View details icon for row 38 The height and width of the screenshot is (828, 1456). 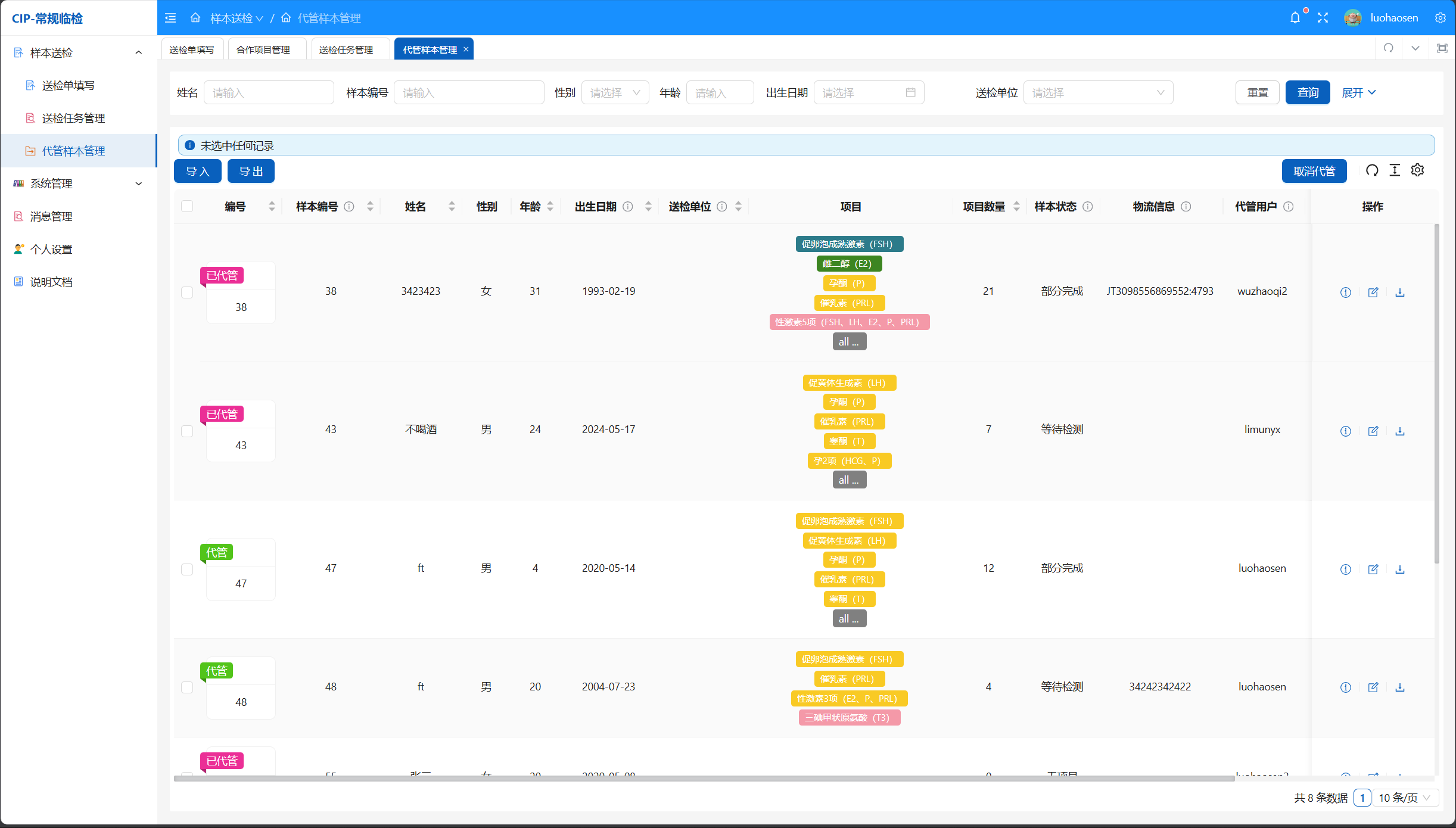[x=1345, y=292]
